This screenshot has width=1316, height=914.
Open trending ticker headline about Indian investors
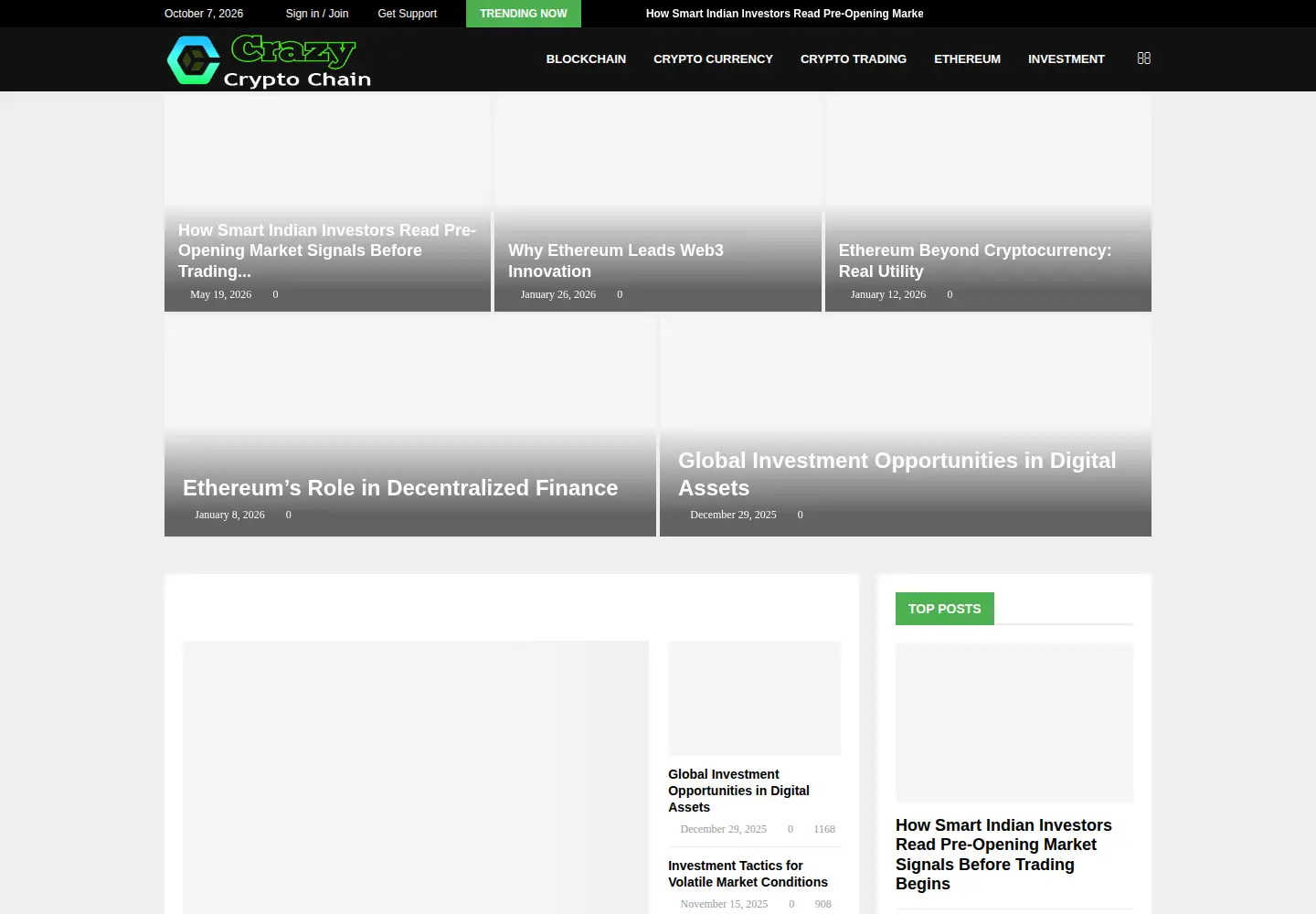784,14
